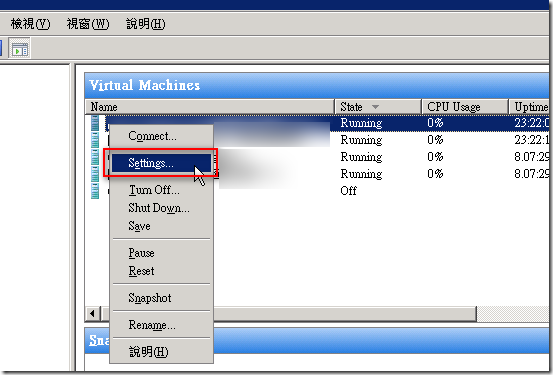The image size is (553, 375).
Task: Select Reset in the context menu
Action: coord(162,271)
